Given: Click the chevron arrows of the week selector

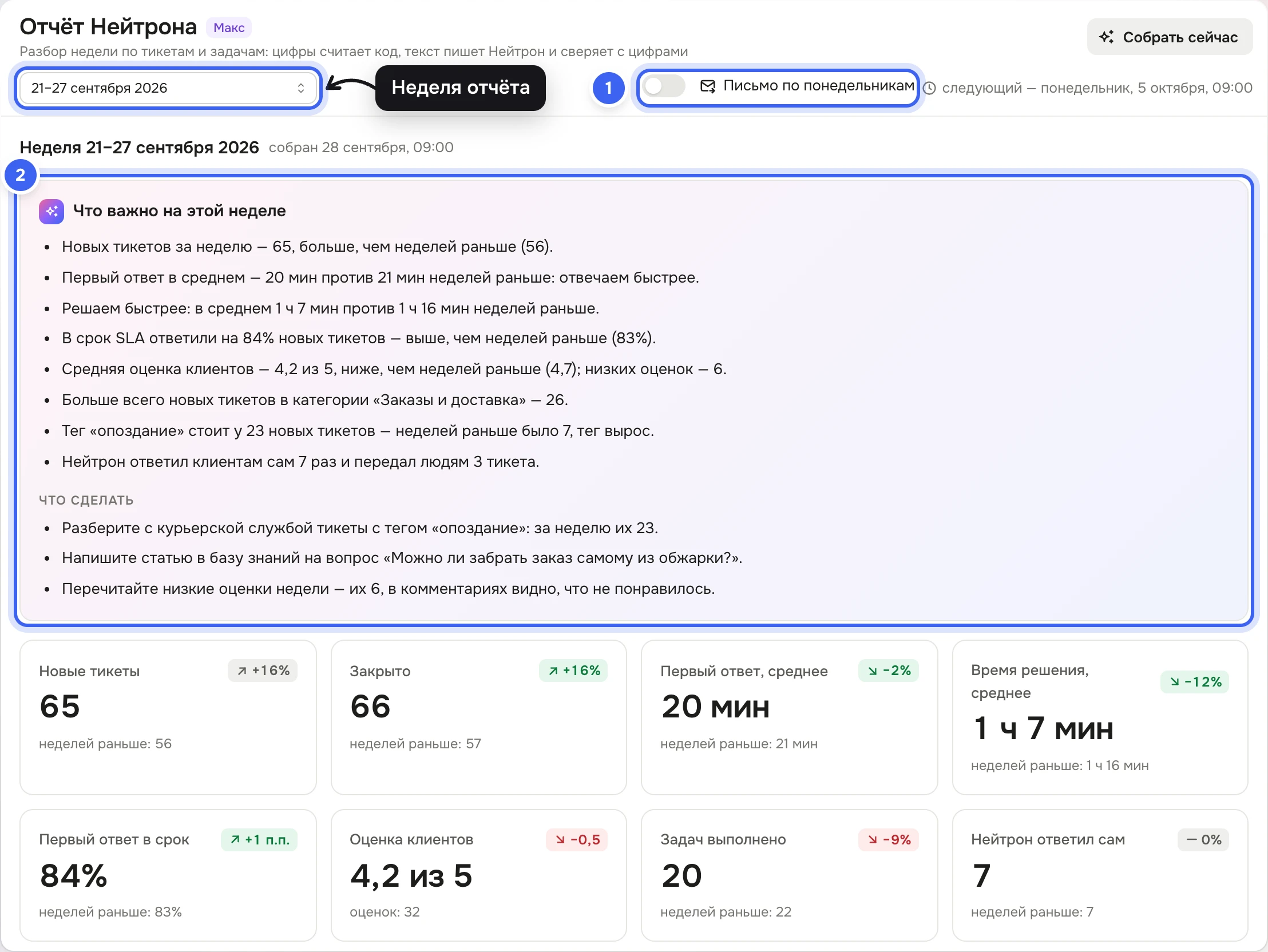Looking at the screenshot, I should 301,88.
